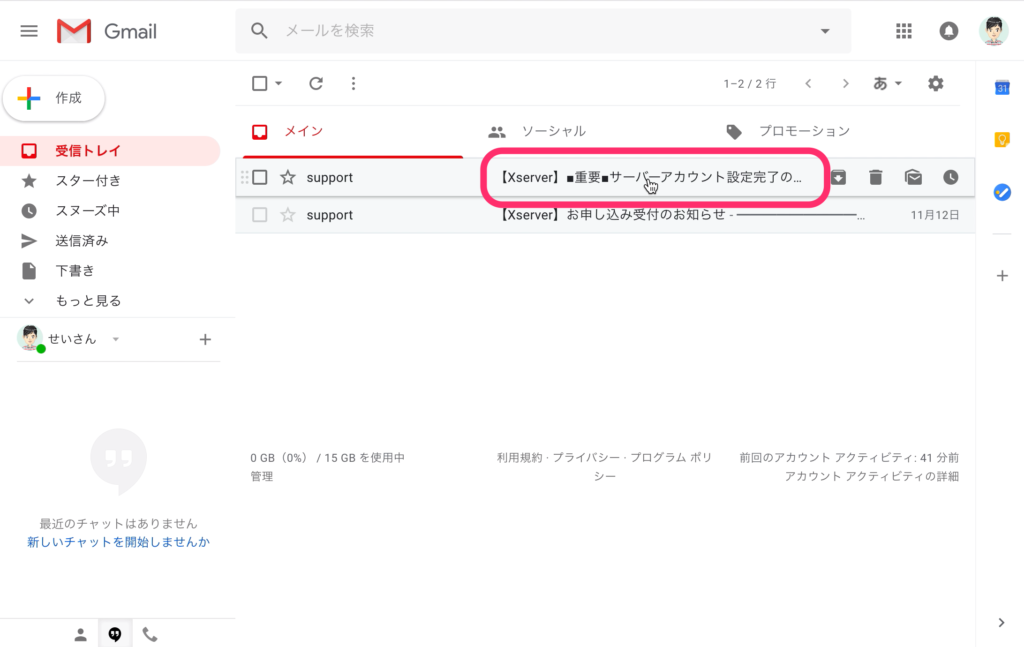Star the first support email
The width and height of the screenshot is (1024, 647).
288,177
